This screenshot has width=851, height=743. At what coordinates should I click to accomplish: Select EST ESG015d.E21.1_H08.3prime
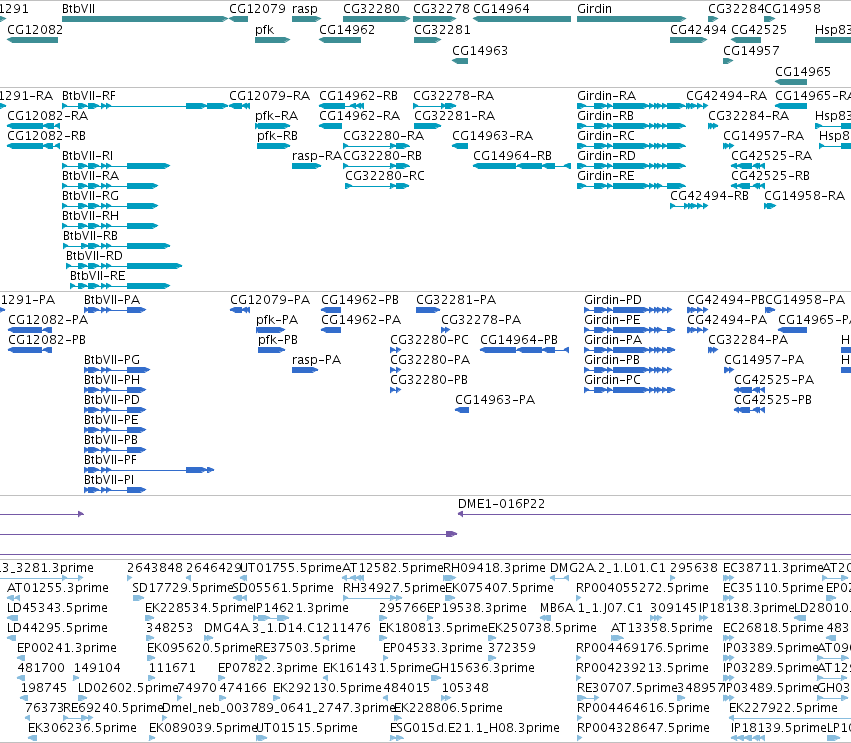coord(475,728)
